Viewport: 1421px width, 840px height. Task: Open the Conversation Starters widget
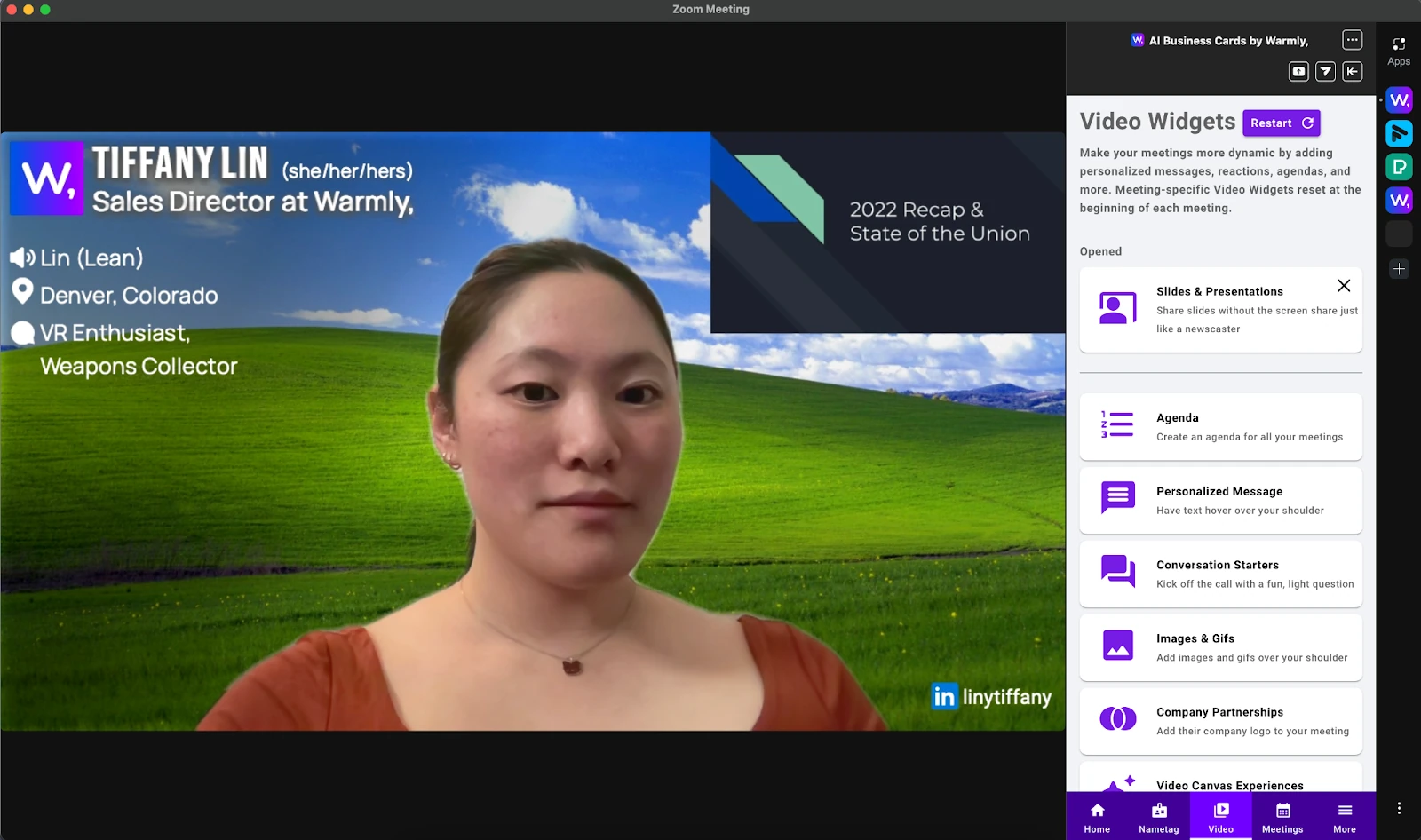(x=1220, y=574)
